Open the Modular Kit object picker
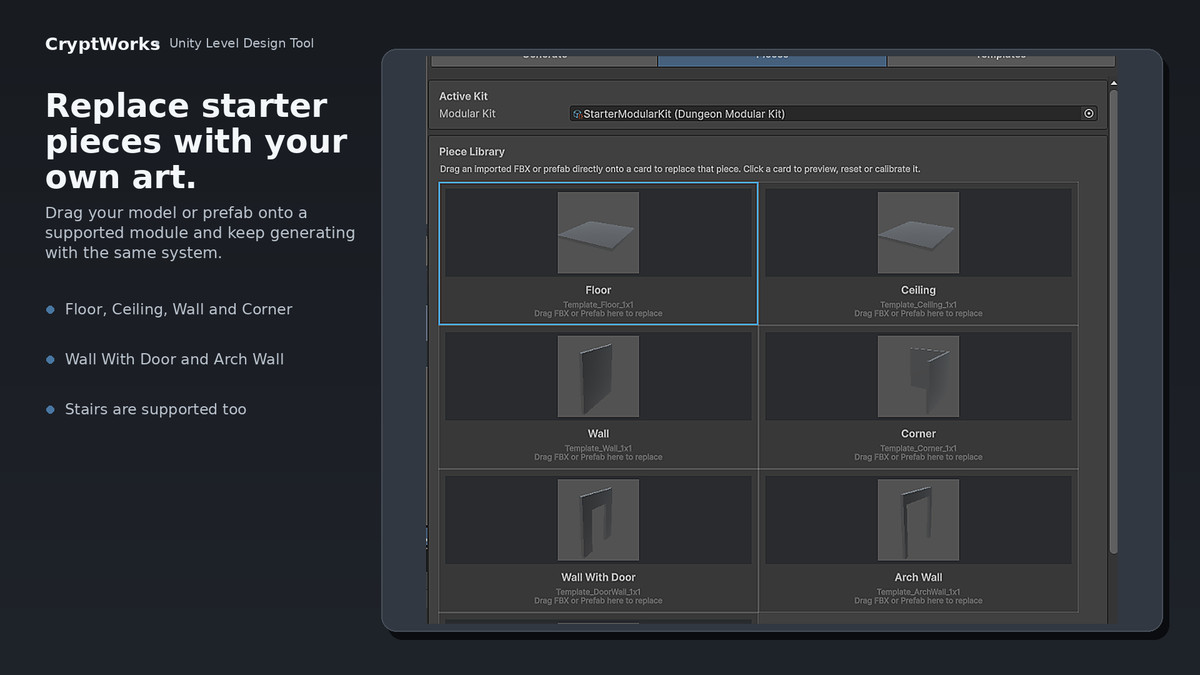This screenshot has width=1200, height=675. tap(1089, 114)
